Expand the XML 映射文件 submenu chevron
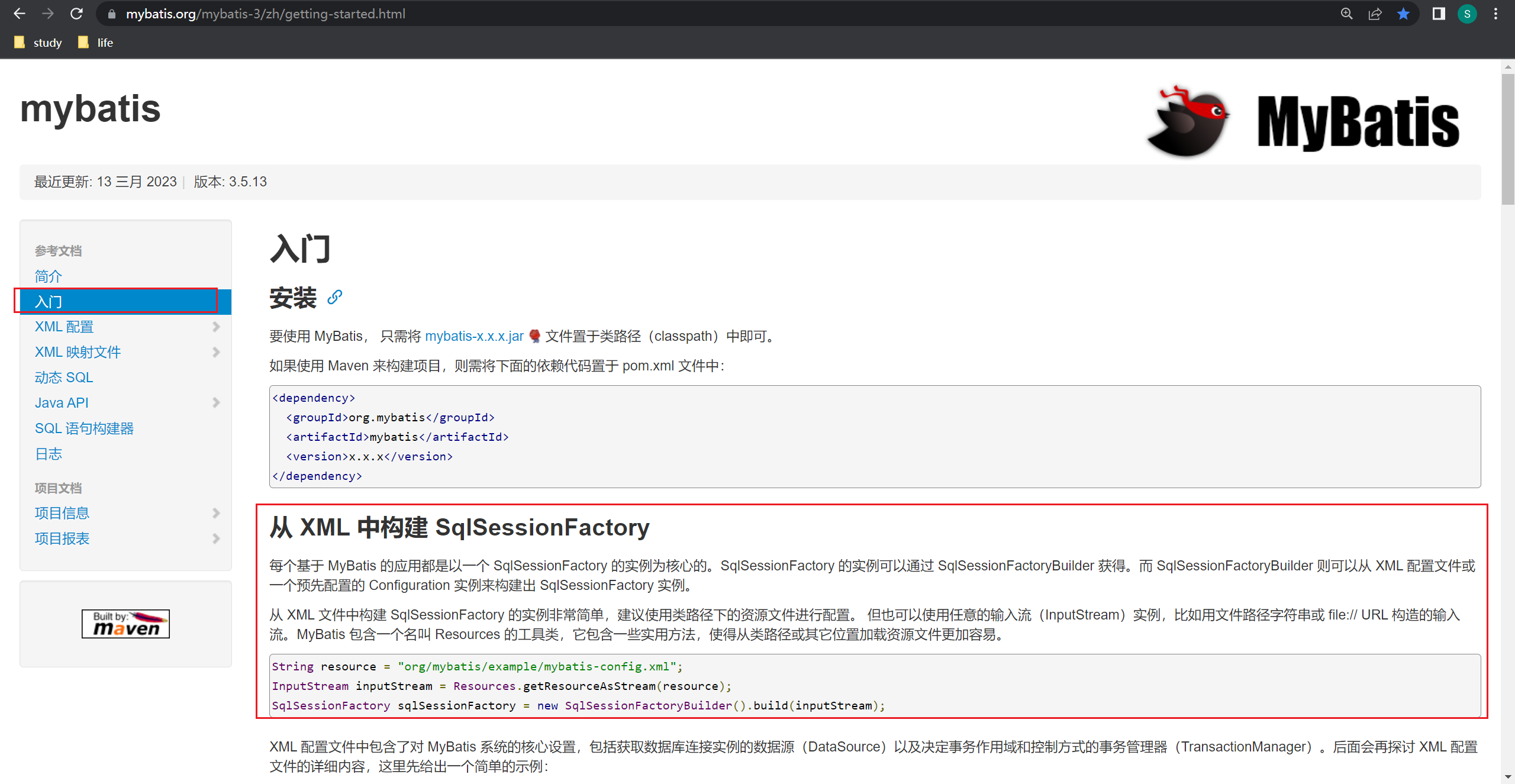The width and height of the screenshot is (1515, 784). (x=216, y=352)
